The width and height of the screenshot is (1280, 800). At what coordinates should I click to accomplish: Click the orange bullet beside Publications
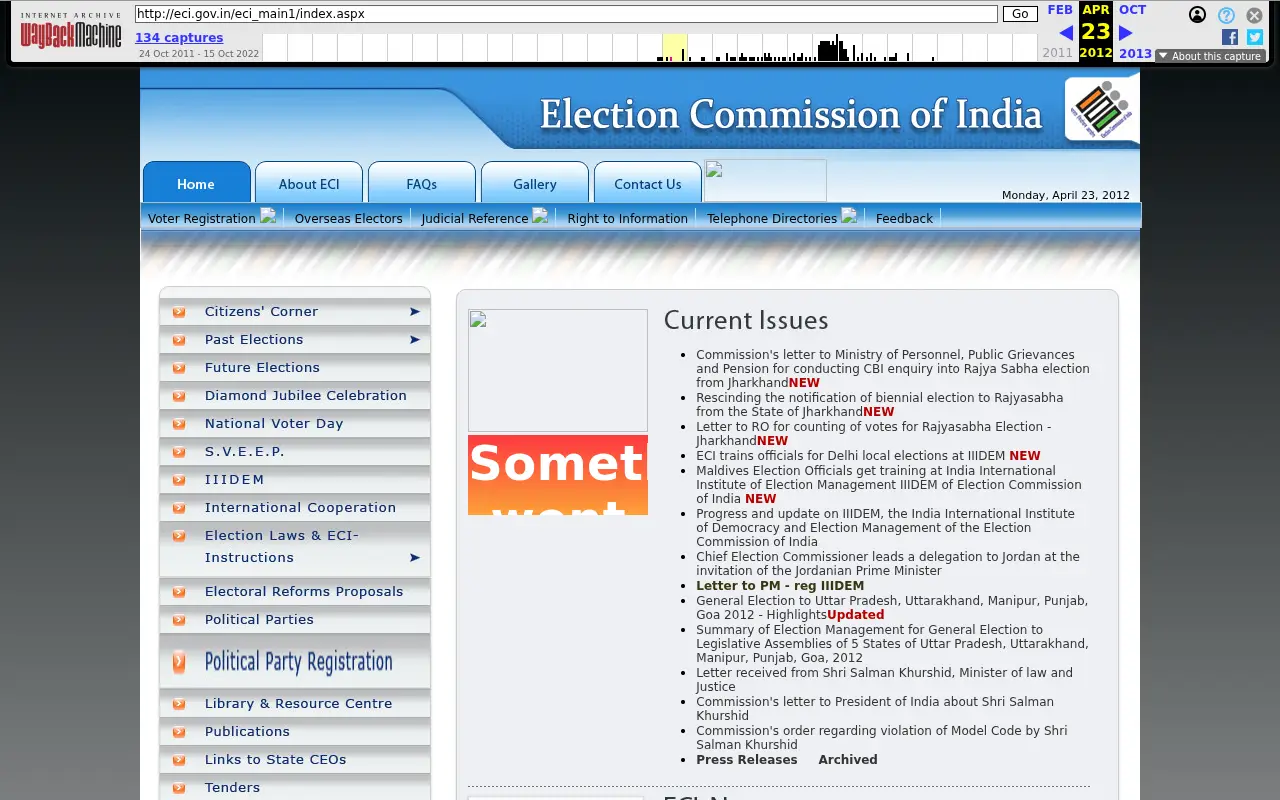tap(179, 732)
